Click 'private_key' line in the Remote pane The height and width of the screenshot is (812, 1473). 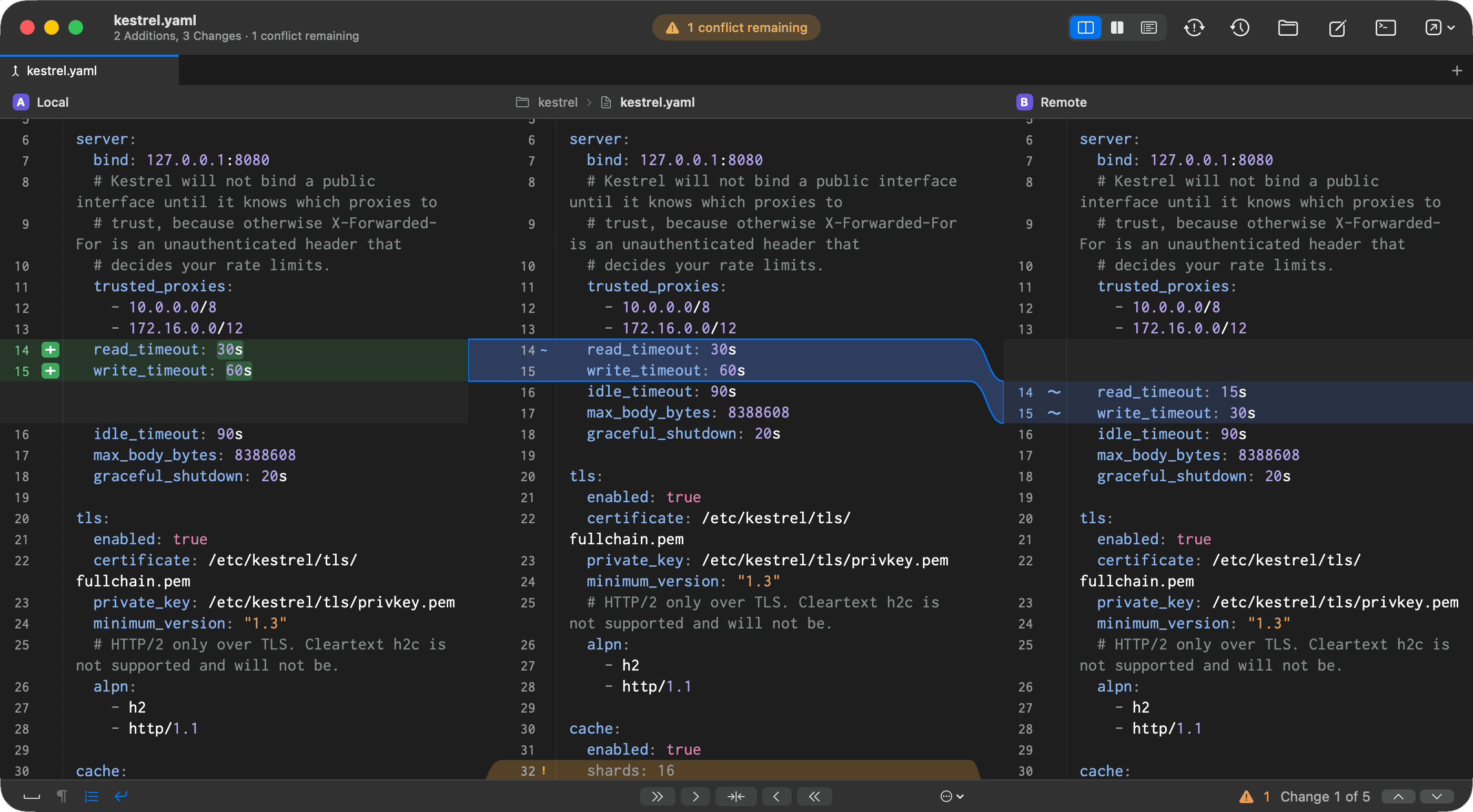[x=1277, y=602]
